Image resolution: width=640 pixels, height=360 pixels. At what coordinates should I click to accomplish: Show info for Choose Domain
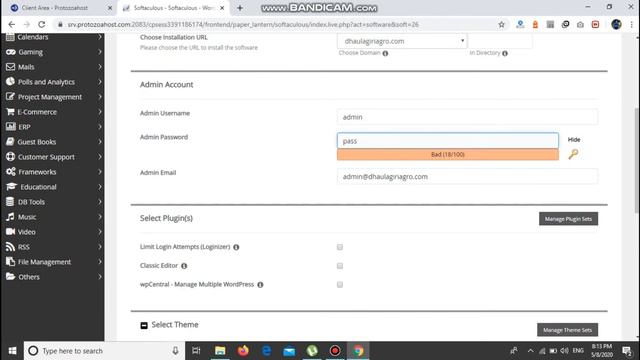[x=385, y=53]
